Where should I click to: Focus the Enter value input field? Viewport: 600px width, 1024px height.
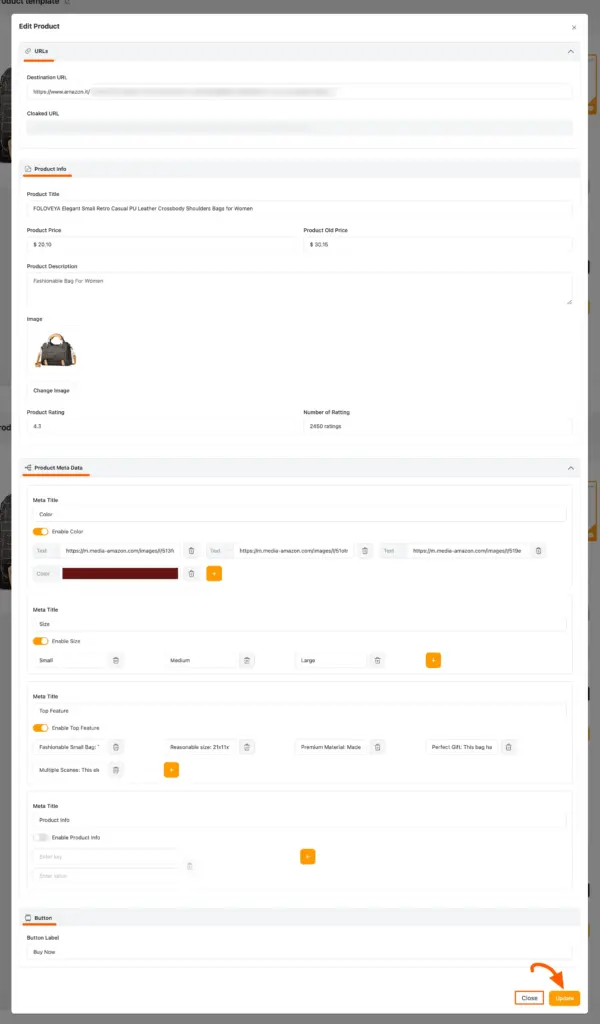(106, 876)
